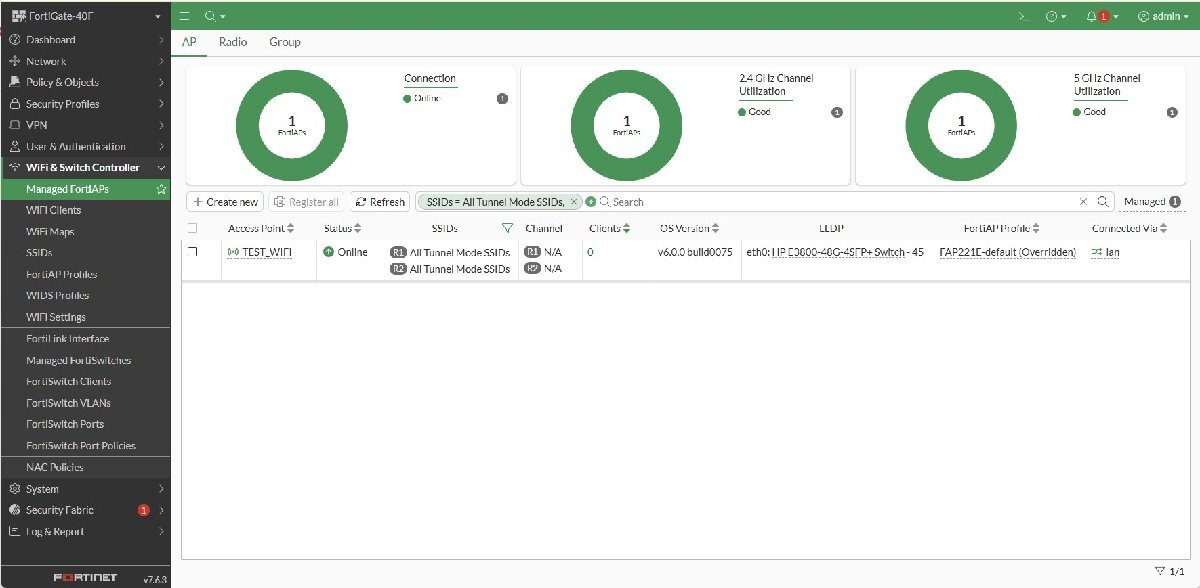Click the Refresh button
This screenshot has width=1200, height=588.
coord(379,202)
